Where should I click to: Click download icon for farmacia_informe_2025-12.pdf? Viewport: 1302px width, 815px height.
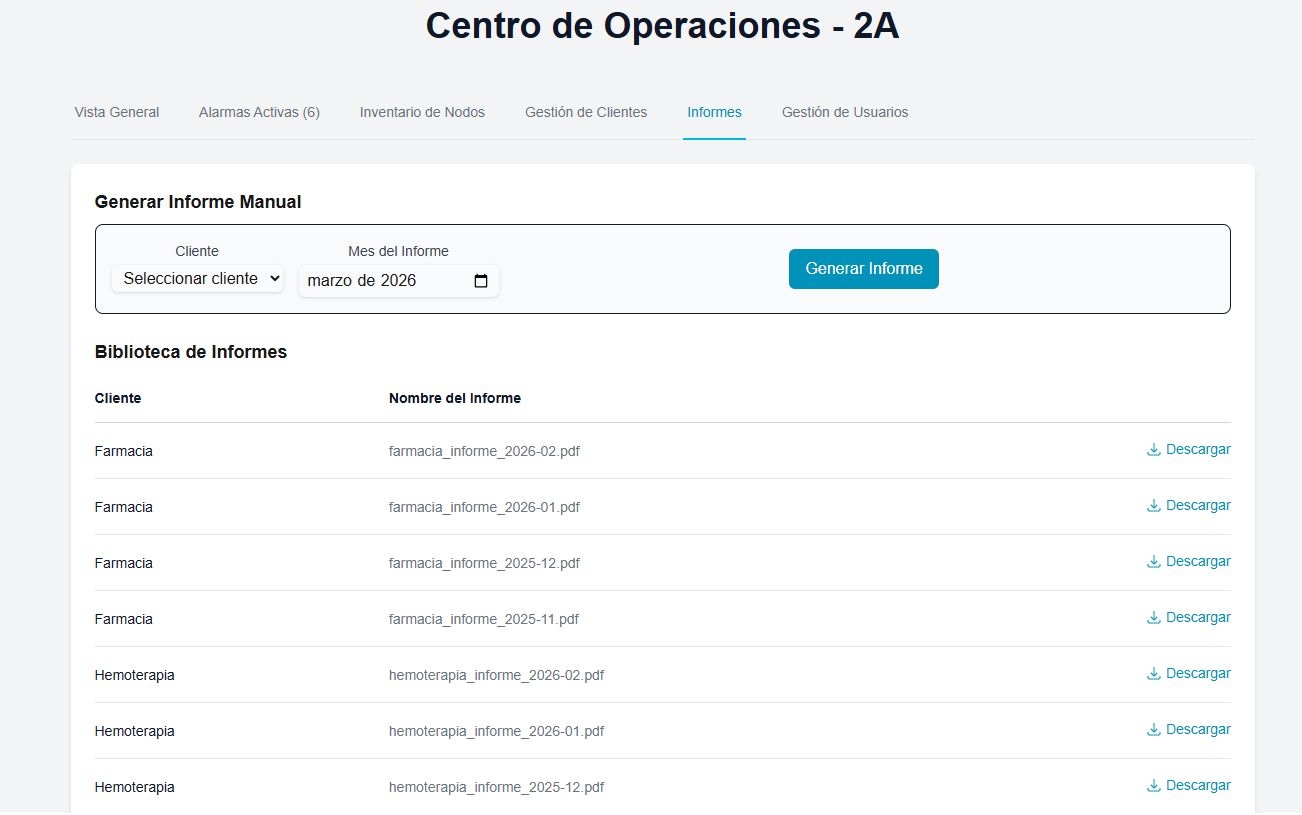1153,562
